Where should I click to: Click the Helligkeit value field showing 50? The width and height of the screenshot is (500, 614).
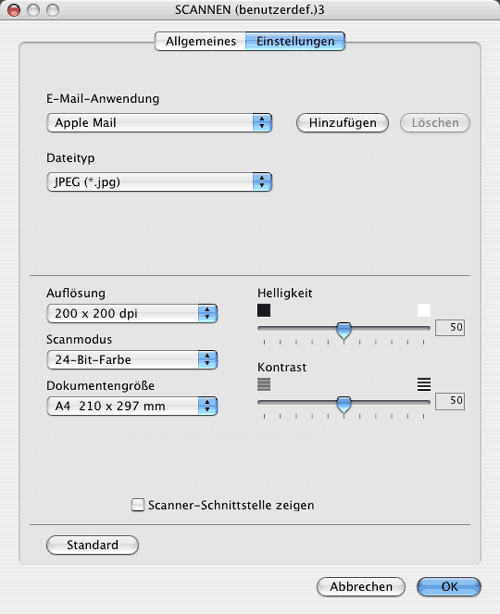click(450, 327)
